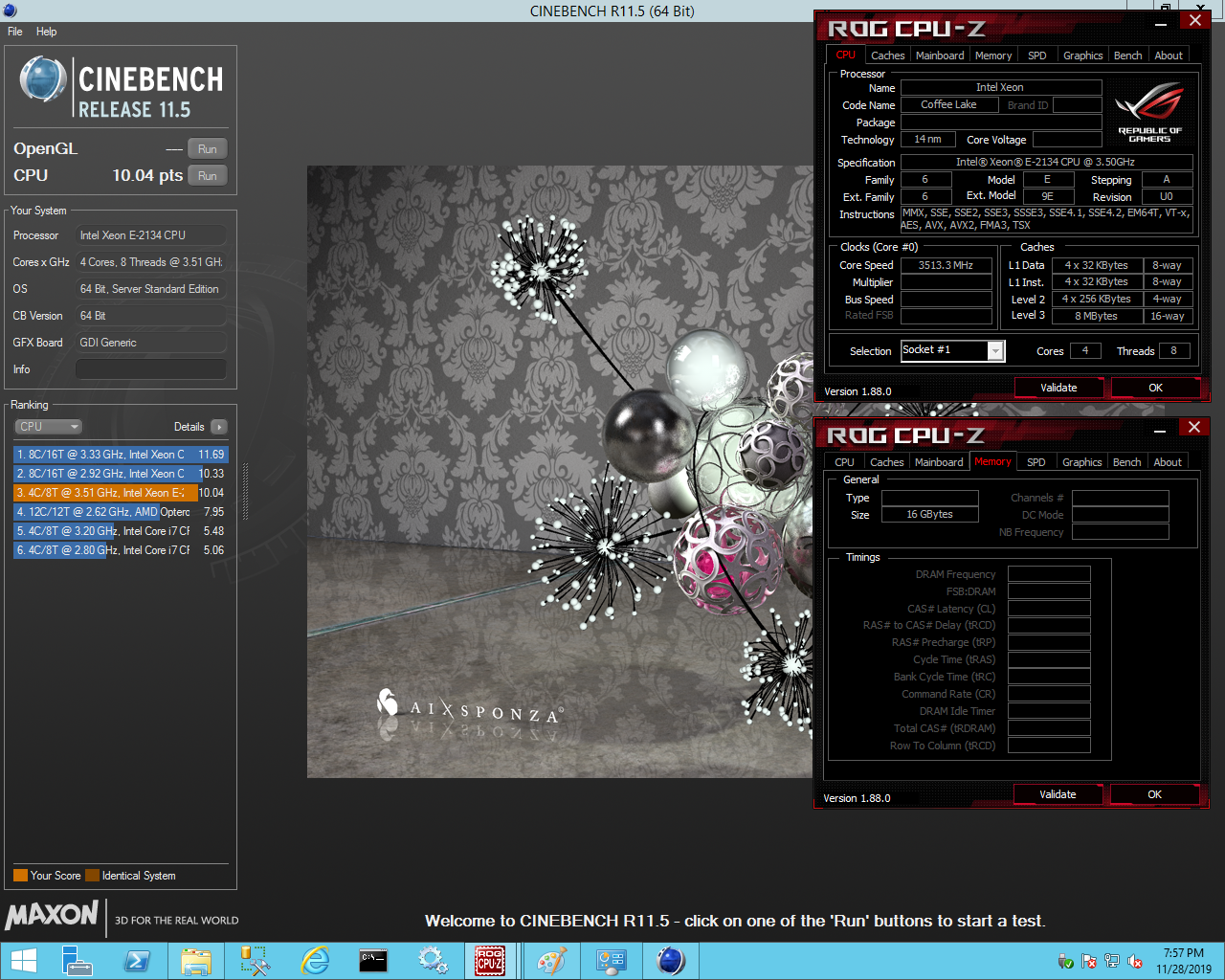
Task: Click the Core Speed 3513.3 MHz value
Action: point(946,265)
